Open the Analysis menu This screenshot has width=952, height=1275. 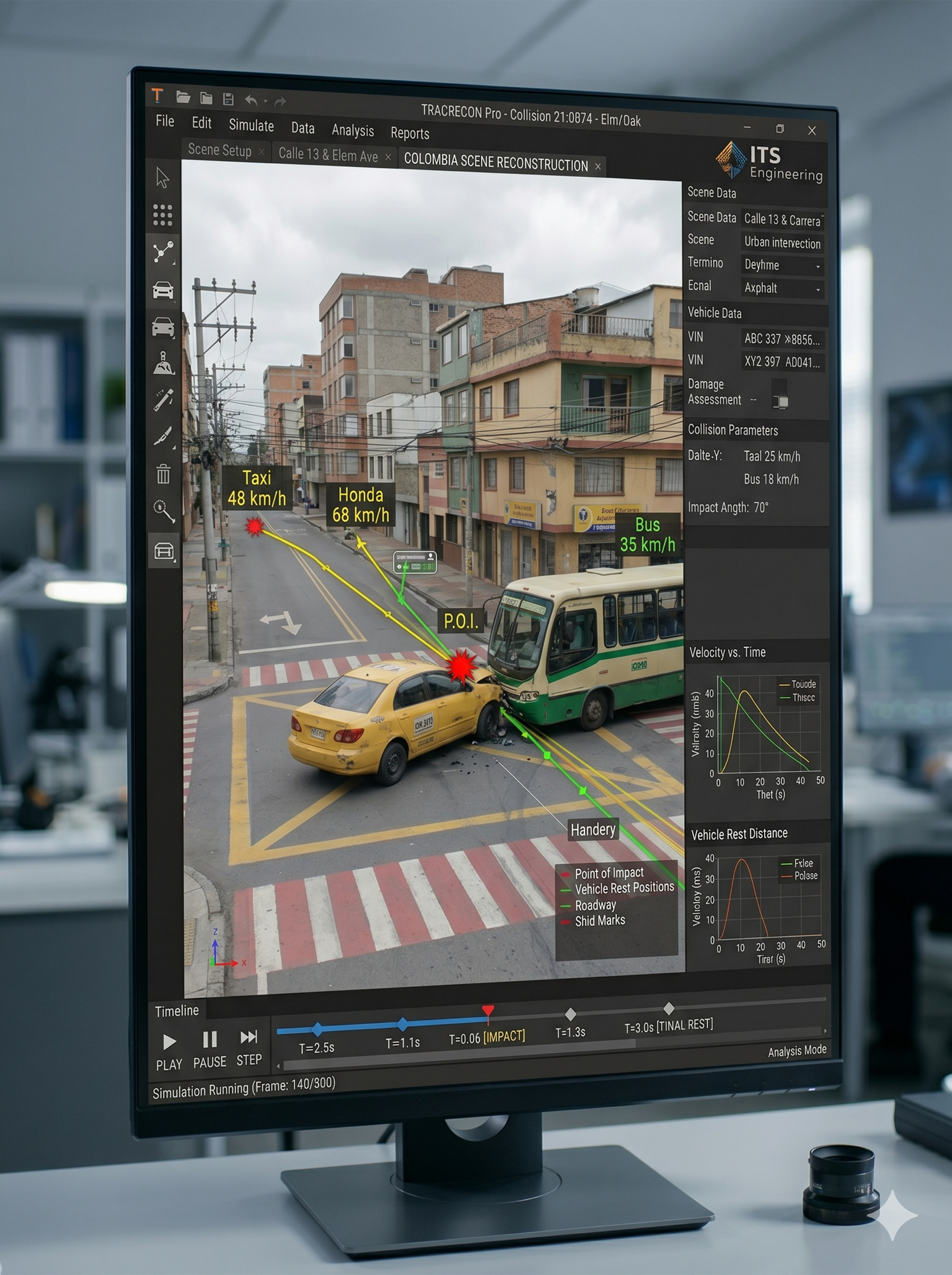point(353,130)
